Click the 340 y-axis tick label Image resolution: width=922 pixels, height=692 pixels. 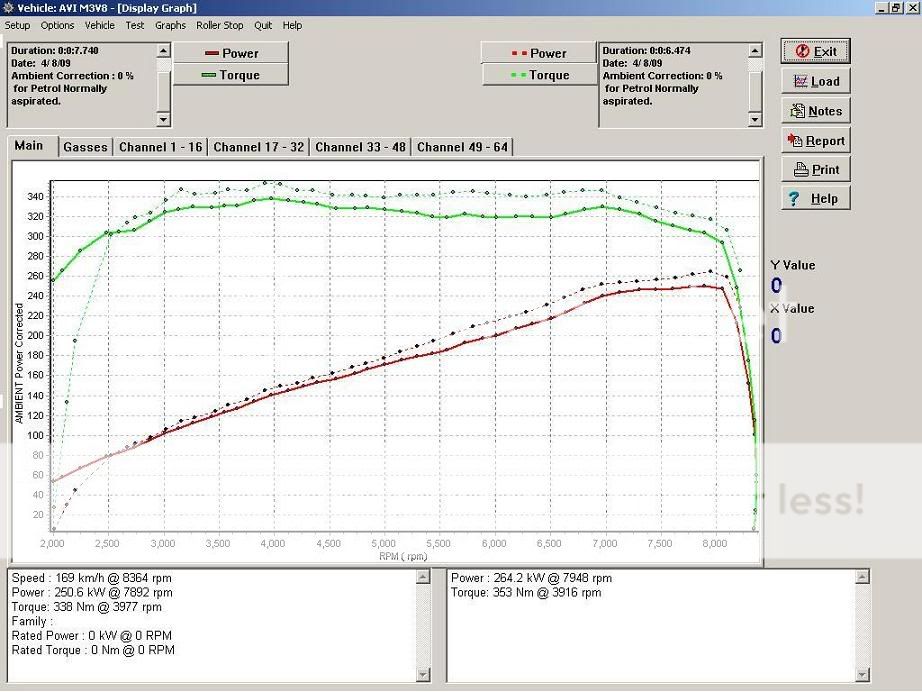[35, 196]
